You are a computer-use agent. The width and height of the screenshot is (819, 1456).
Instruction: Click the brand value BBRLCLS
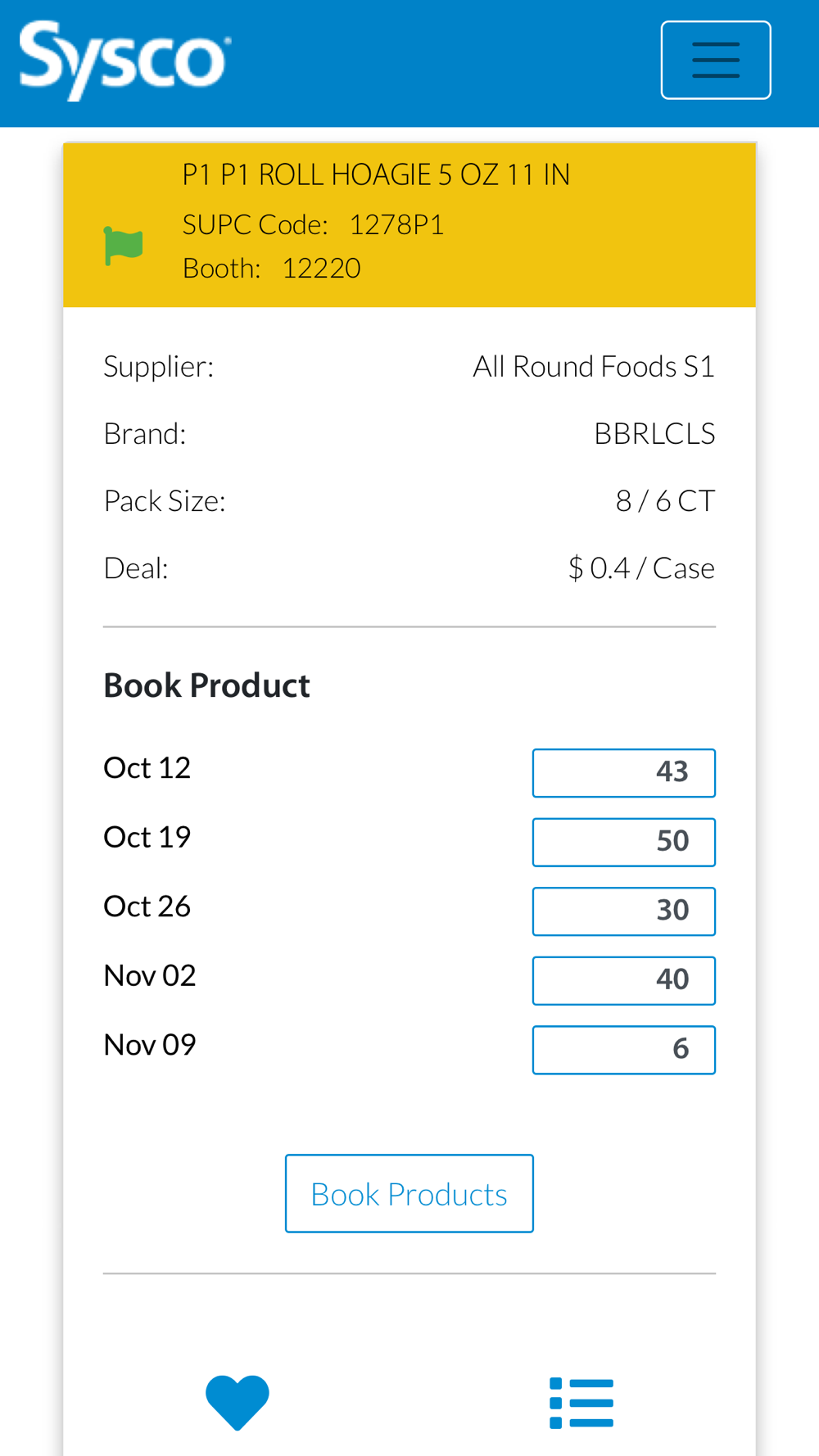point(654,433)
